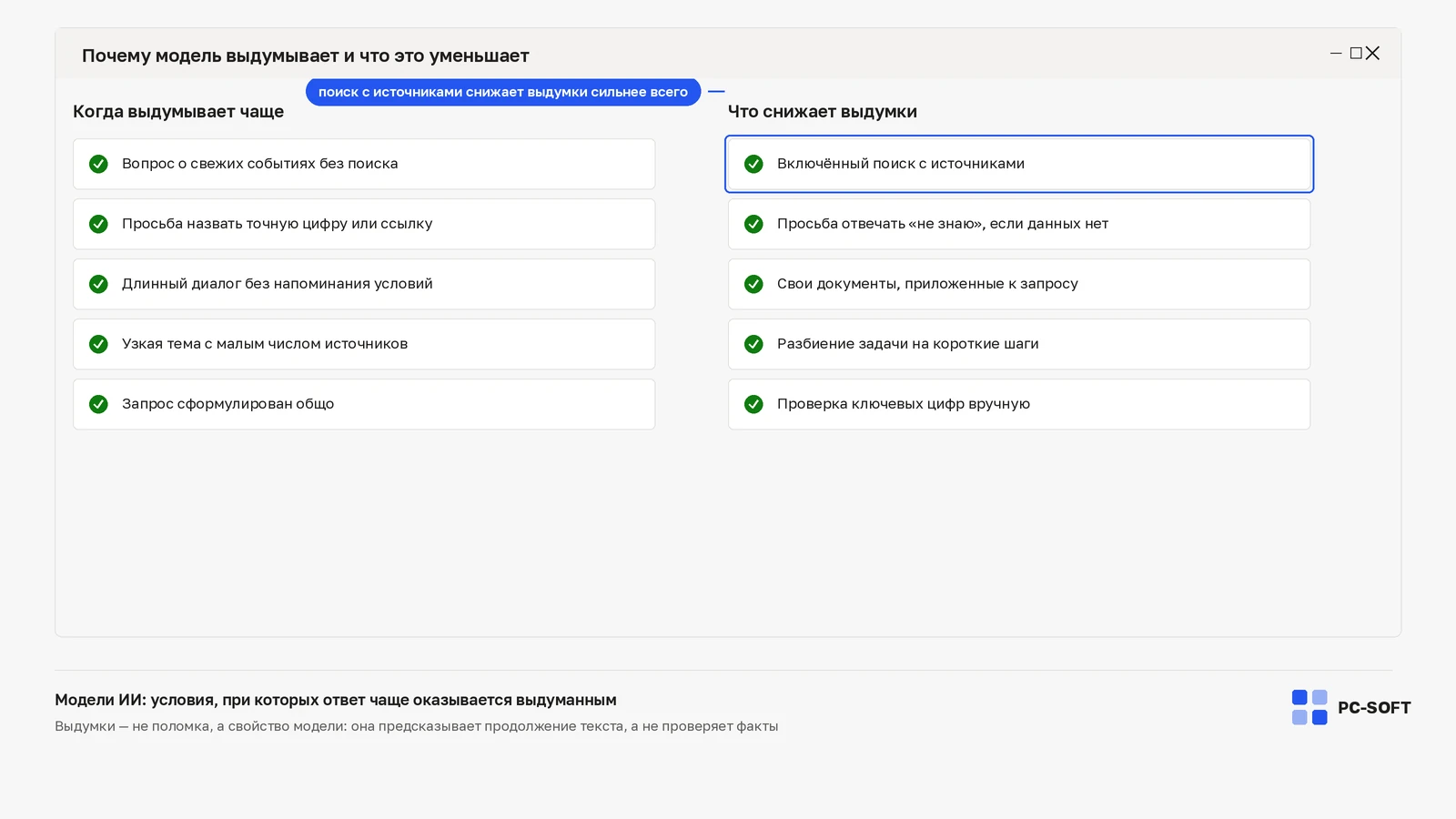
Task: Click caption «Модели ИИ: условия, при которых ответ…»
Action: coord(336,700)
